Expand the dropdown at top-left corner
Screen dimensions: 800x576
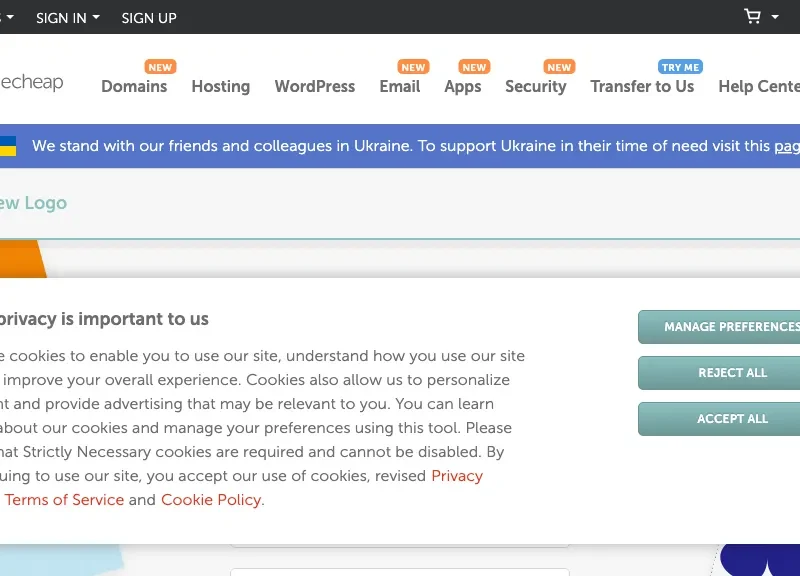point(12,17)
